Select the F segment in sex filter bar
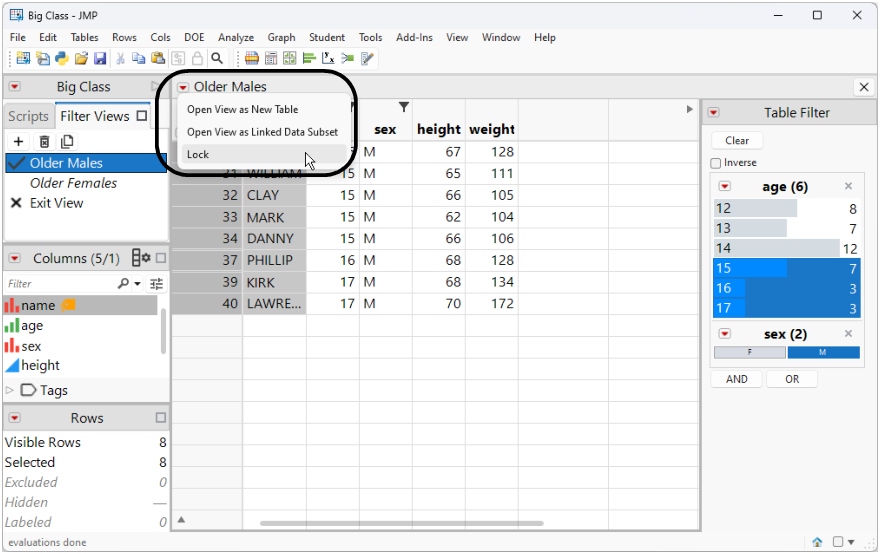The width and height of the screenshot is (880, 554). 750,353
